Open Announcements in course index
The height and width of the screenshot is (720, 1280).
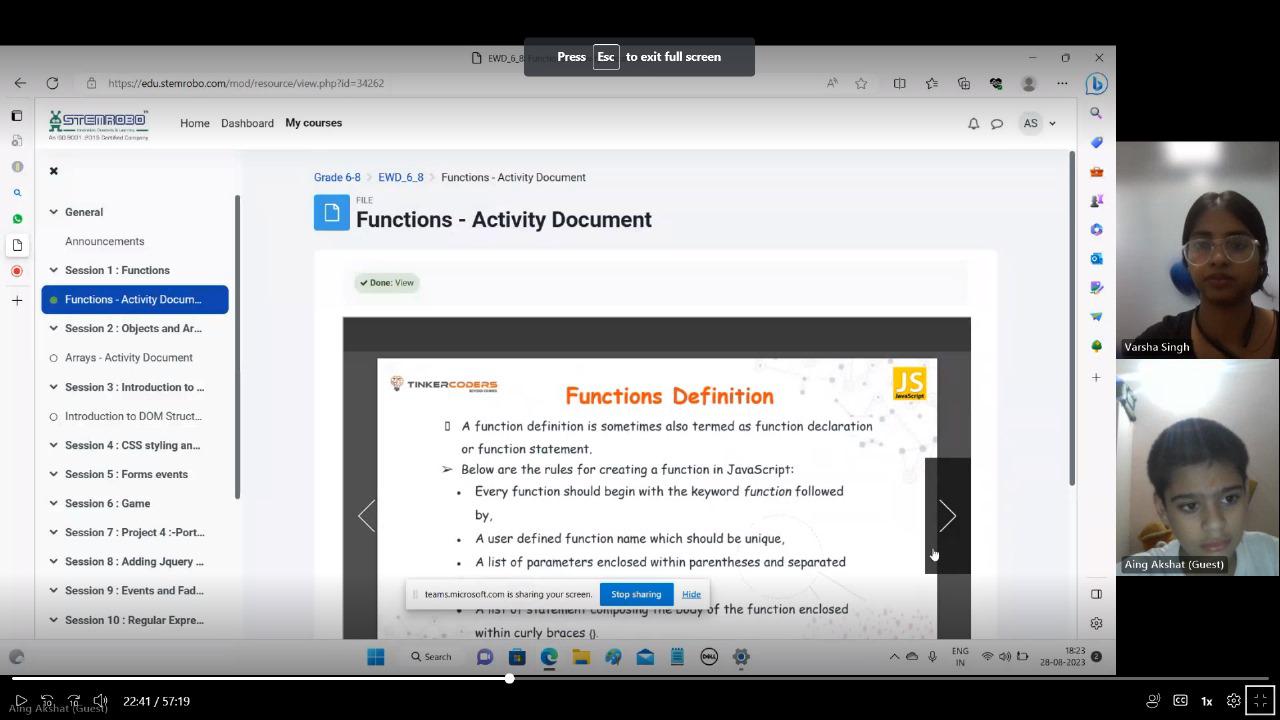(x=104, y=241)
